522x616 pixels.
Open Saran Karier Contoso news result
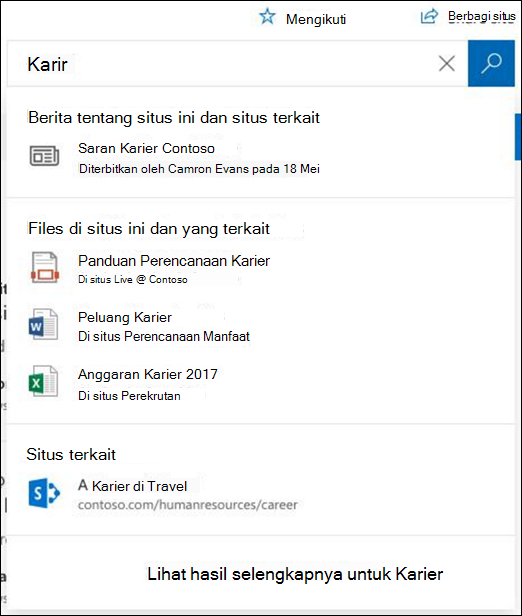[146, 148]
